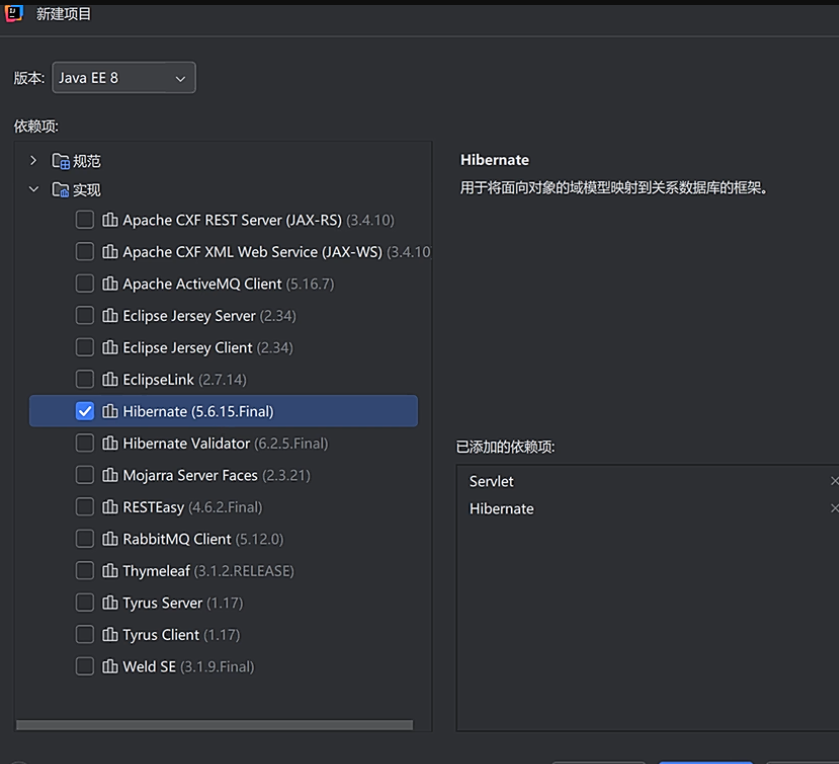Screen dimensions: 839x764
Task: Check Tyrus Server checkbox
Action: pyautogui.click(x=85, y=602)
